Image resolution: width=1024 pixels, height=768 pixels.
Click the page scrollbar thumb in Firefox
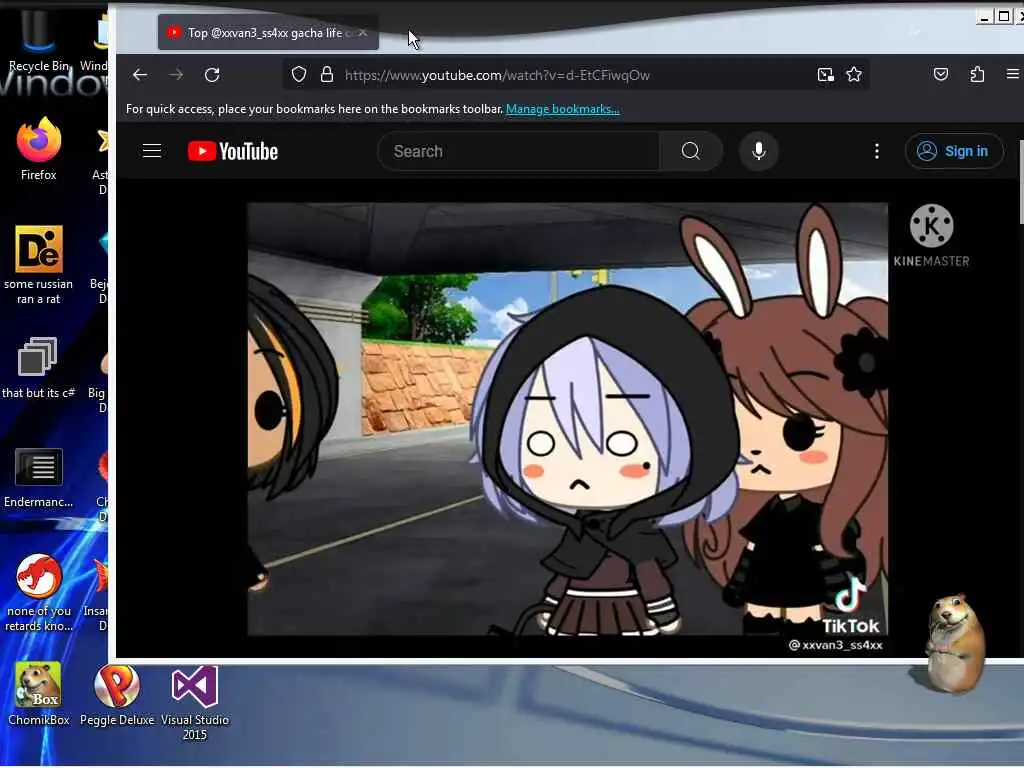click(1020, 182)
